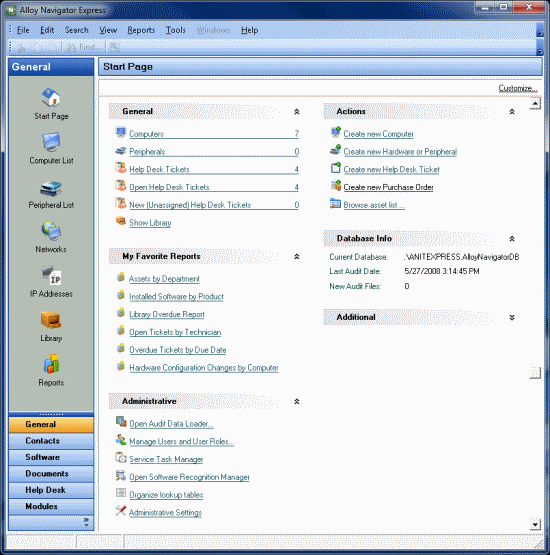Open Overdue Tickets by Due Date link

178,350
